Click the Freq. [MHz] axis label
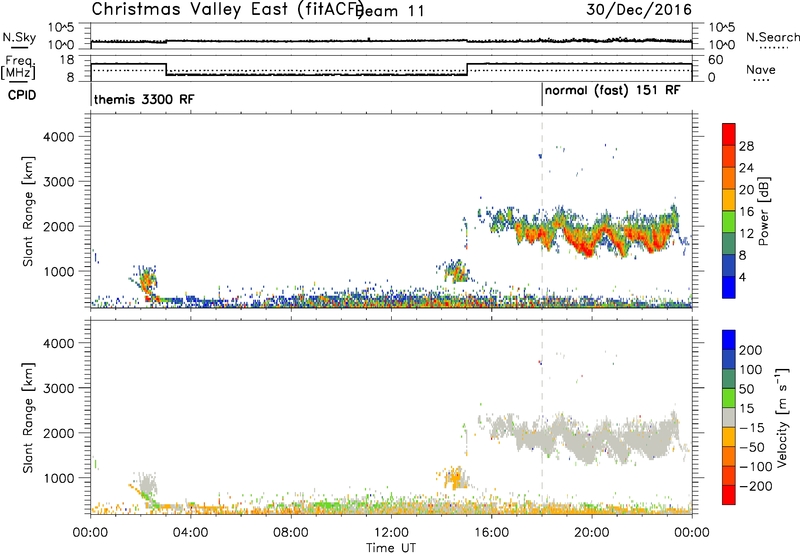Image resolution: width=800 pixels, height=554 pixels. tap(18, 67)
